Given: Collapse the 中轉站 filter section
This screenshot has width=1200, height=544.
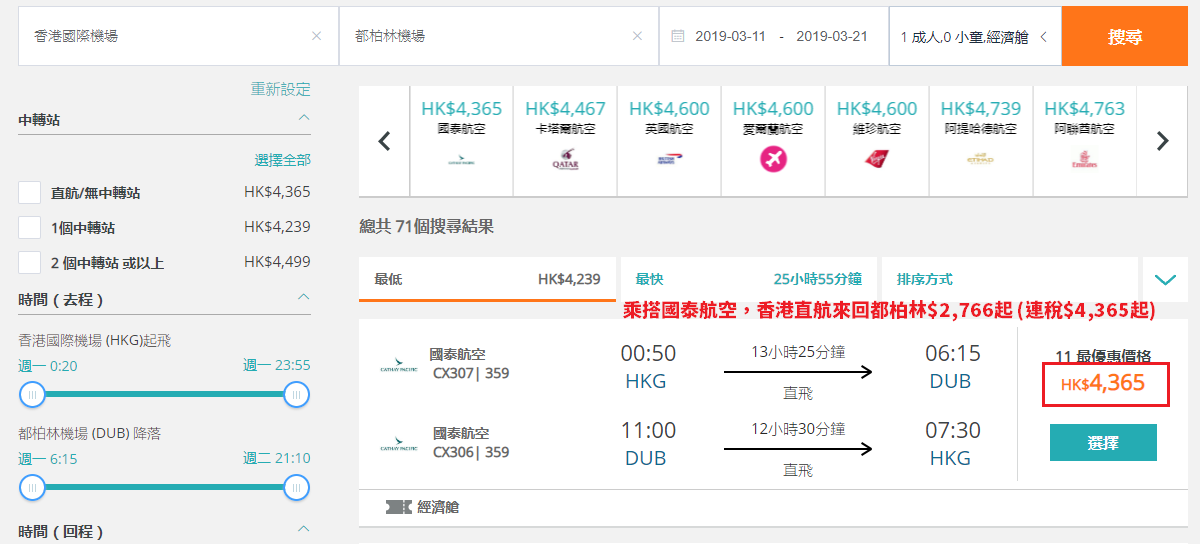Looking at the screenshot, I should (x=304, y=118).
